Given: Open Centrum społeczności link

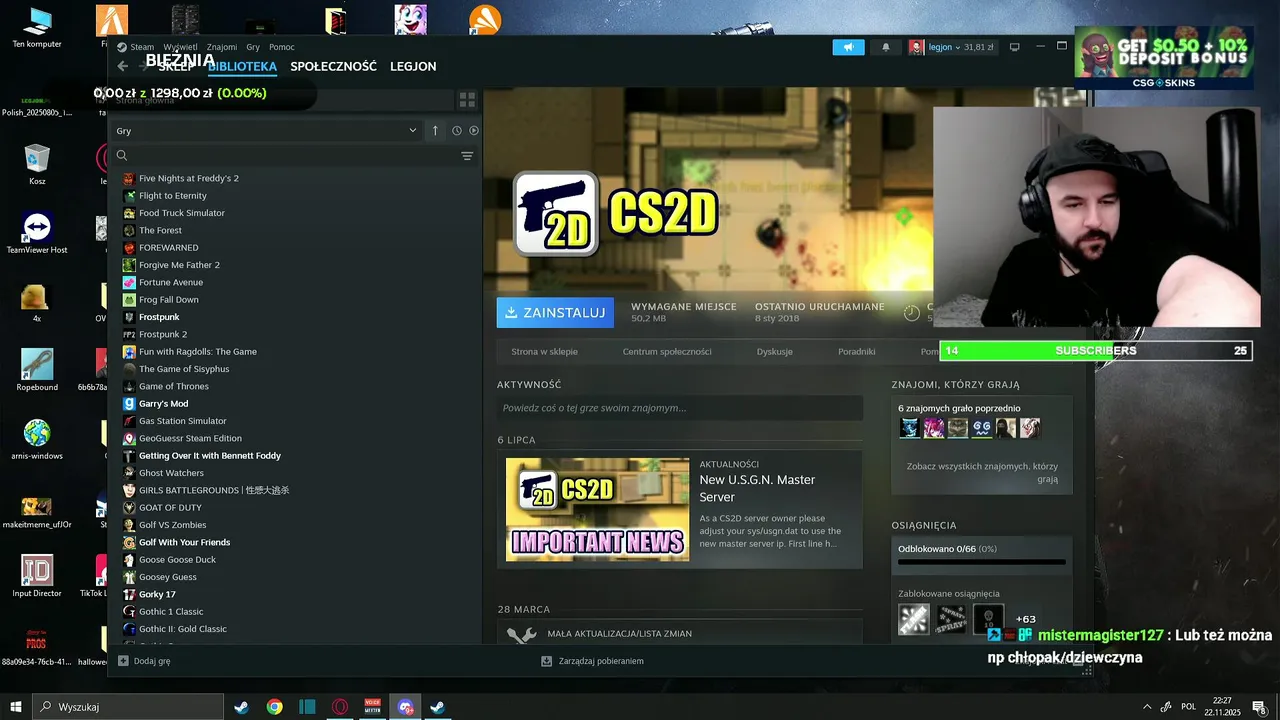Looking at the screenshot, I should pos(667,352).
